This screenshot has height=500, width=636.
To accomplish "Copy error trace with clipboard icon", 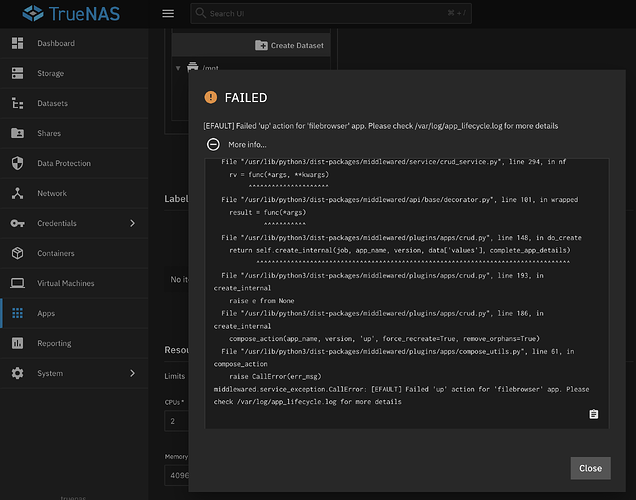I will coord(593,414).
